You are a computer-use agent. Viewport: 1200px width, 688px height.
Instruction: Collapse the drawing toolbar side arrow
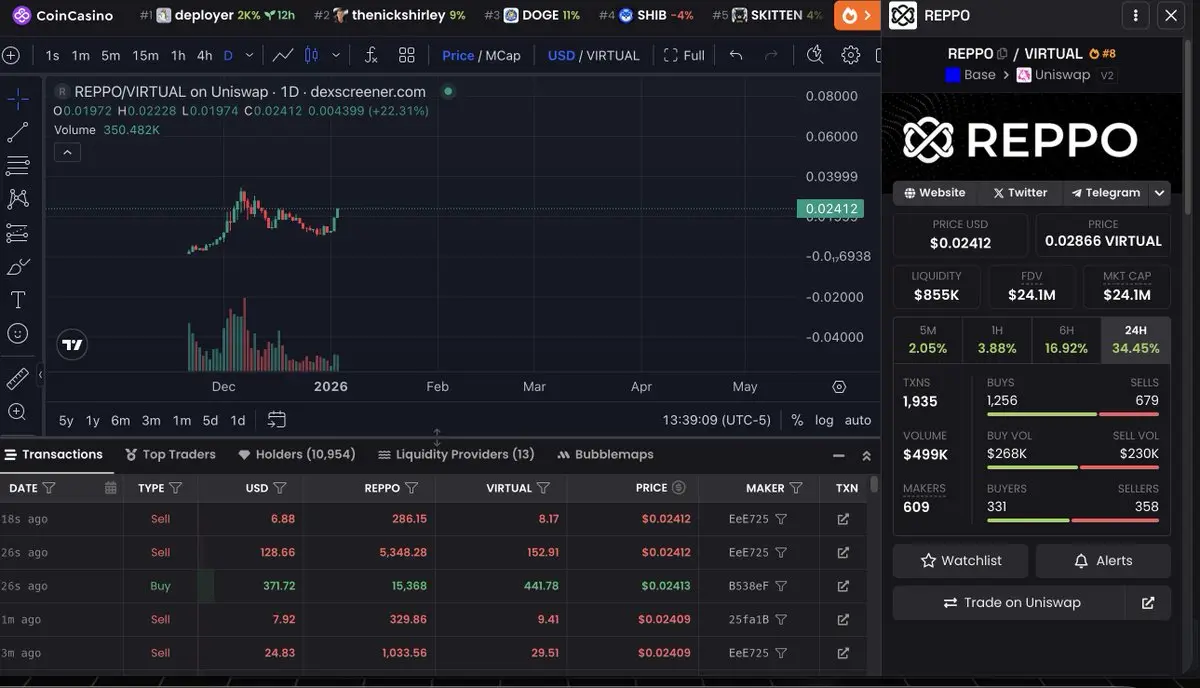[41, 375]
